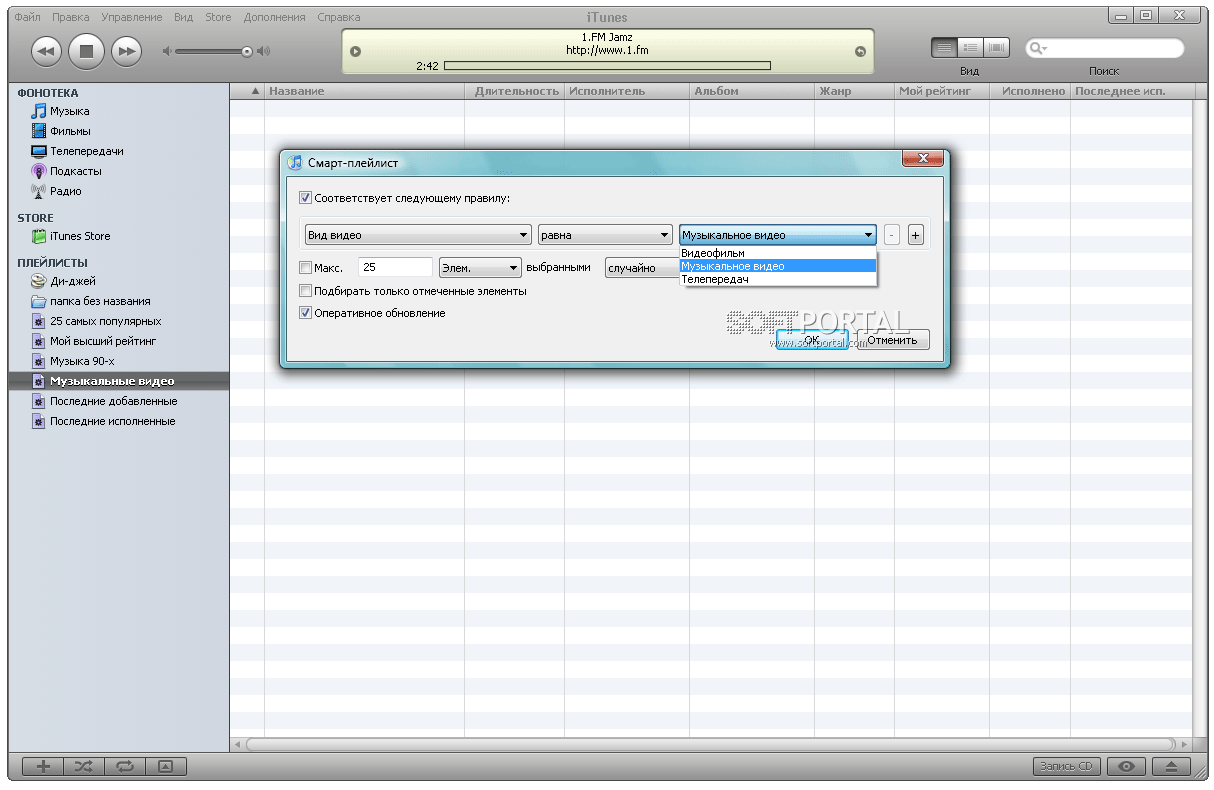The width and height of the screenshot is (1214, 790).
Task: Choose Телепередач from the list
Action: pos(778,279)
